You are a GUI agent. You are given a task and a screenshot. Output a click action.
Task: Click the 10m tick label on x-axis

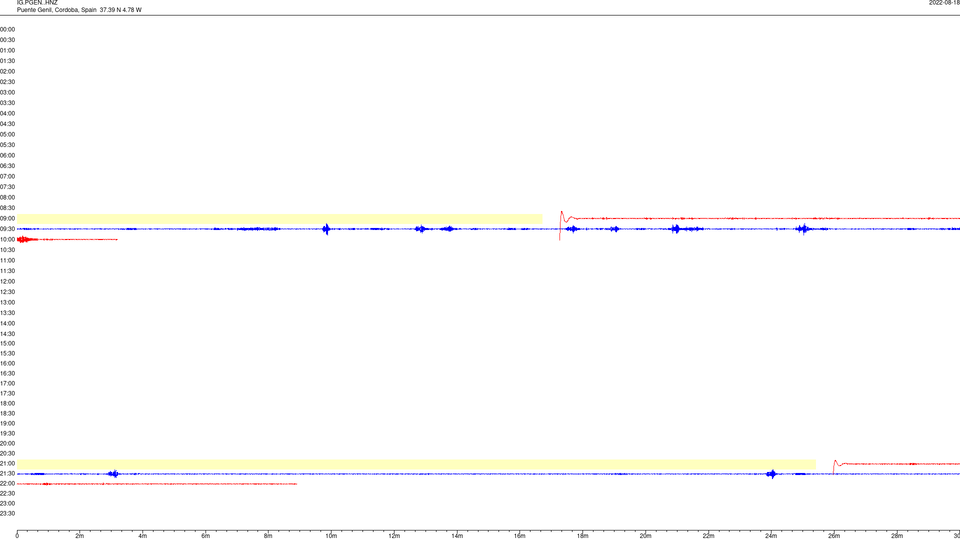331,536
